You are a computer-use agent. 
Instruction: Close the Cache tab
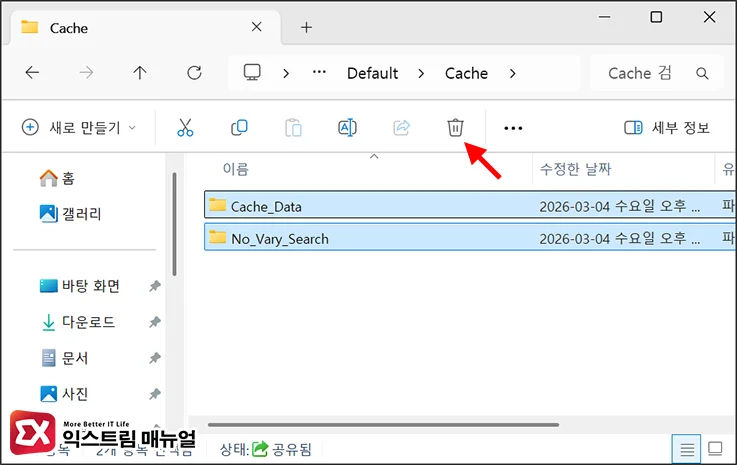[x=257, y=27]
